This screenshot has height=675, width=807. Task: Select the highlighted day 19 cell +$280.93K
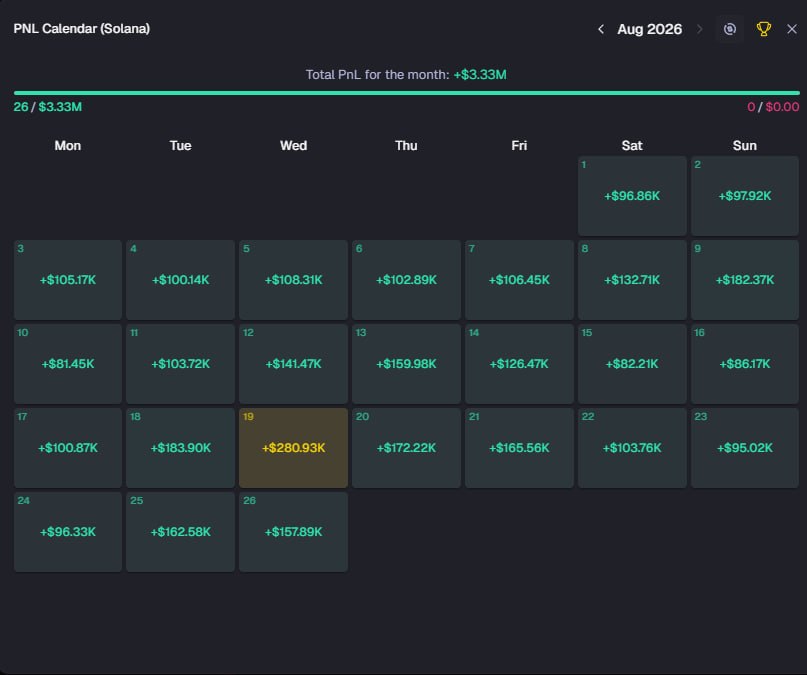(x=293, y=448)
